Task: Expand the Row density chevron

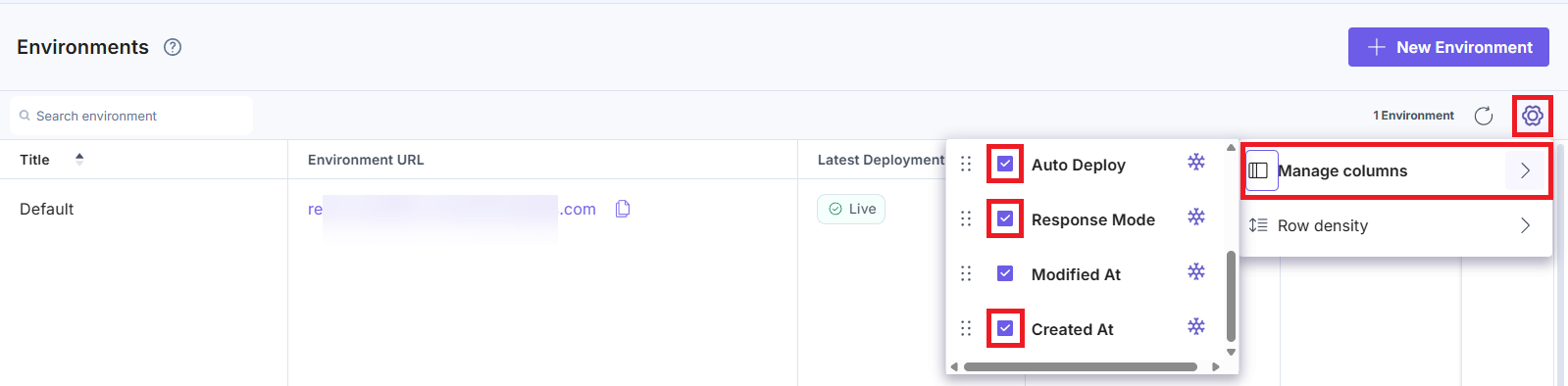Action: point(1525,225)
